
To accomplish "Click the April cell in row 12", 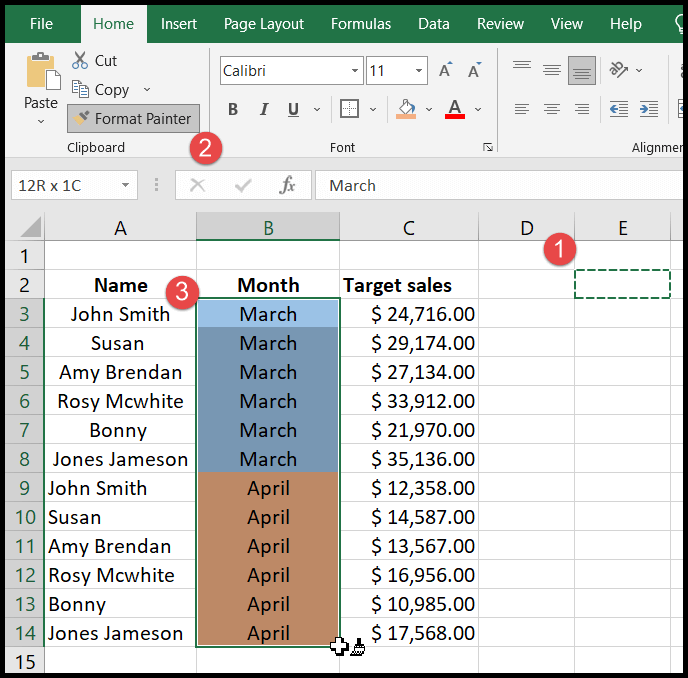I will [268, 575].
